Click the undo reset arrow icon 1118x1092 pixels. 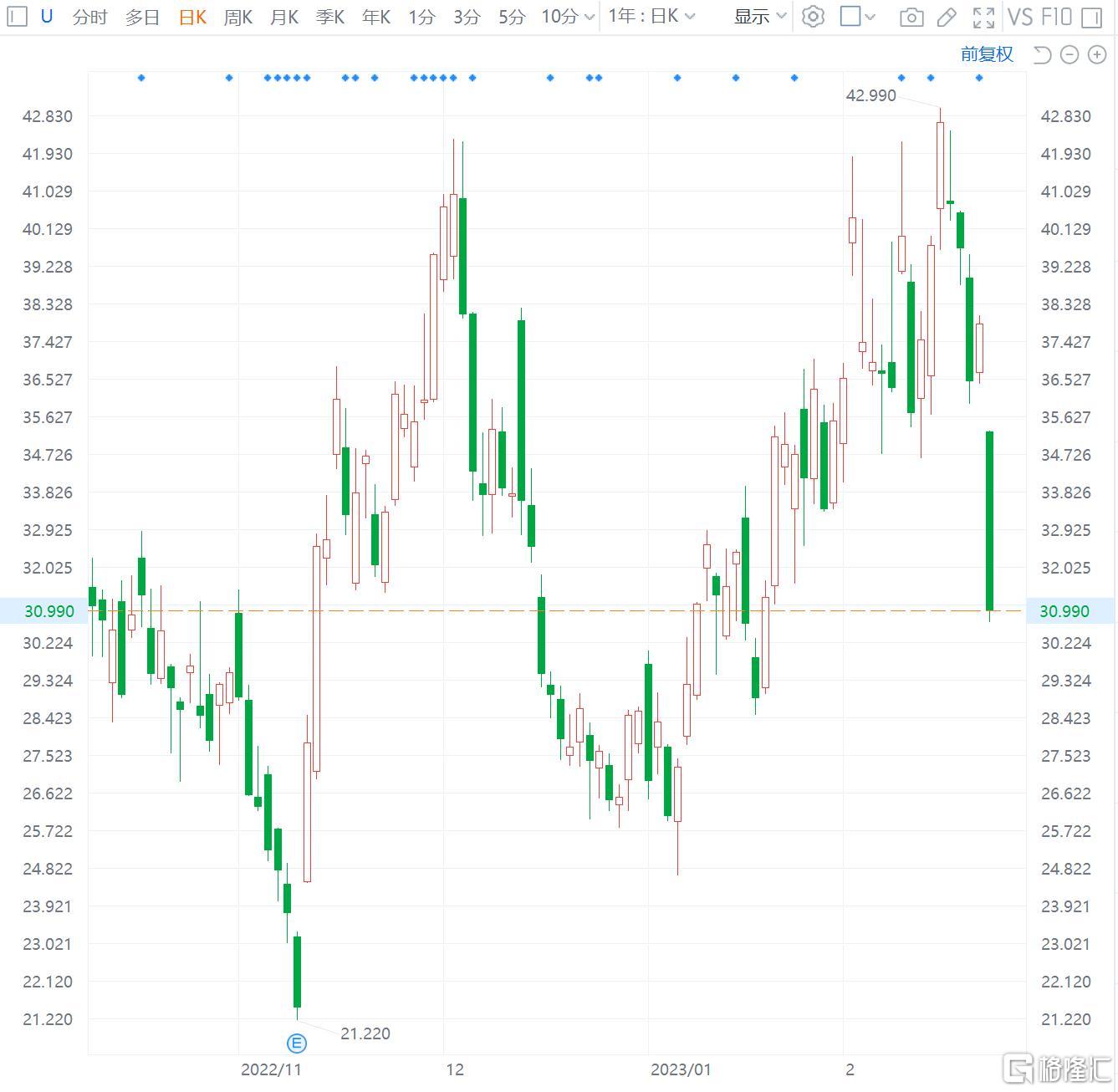(x=1042, y=55)
